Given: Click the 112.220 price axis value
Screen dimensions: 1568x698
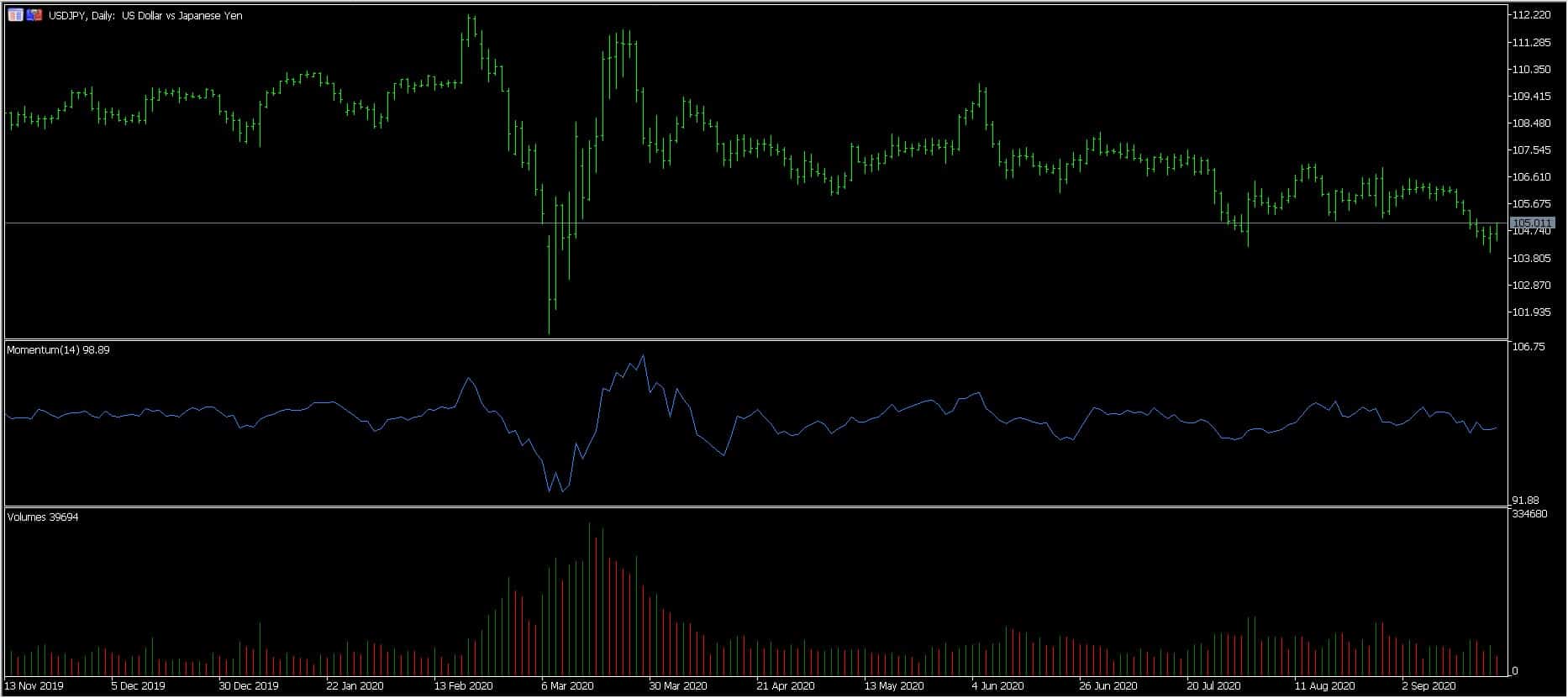Looking at the screenshot, I should [x=1531, y=15].
